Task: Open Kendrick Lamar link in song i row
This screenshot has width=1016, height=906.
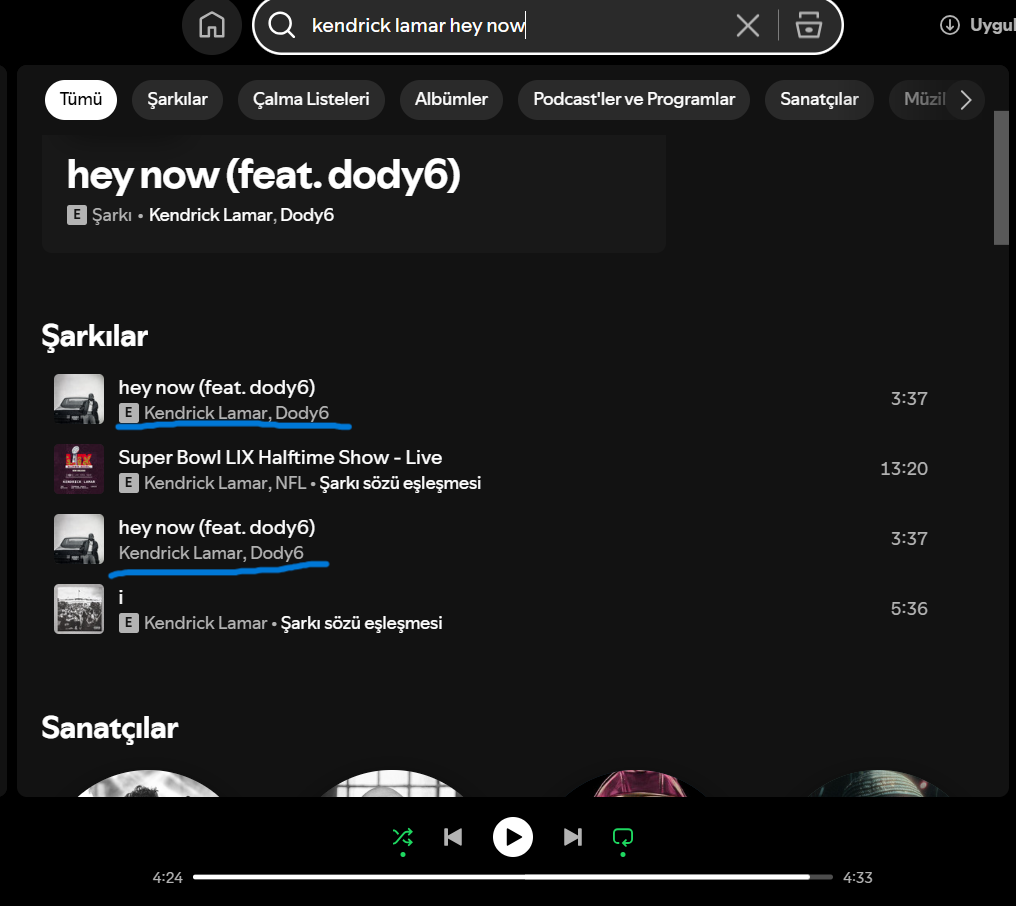Action: point(205,623)
